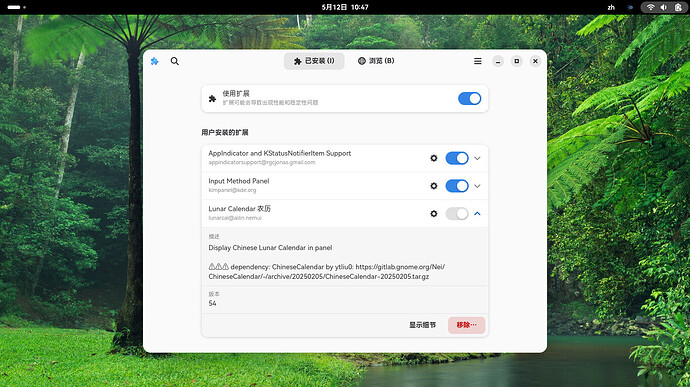The height and width of the screenshot is (387, 690).
Task: Switch to the 浏览 (B) tab
Action: 376,61
